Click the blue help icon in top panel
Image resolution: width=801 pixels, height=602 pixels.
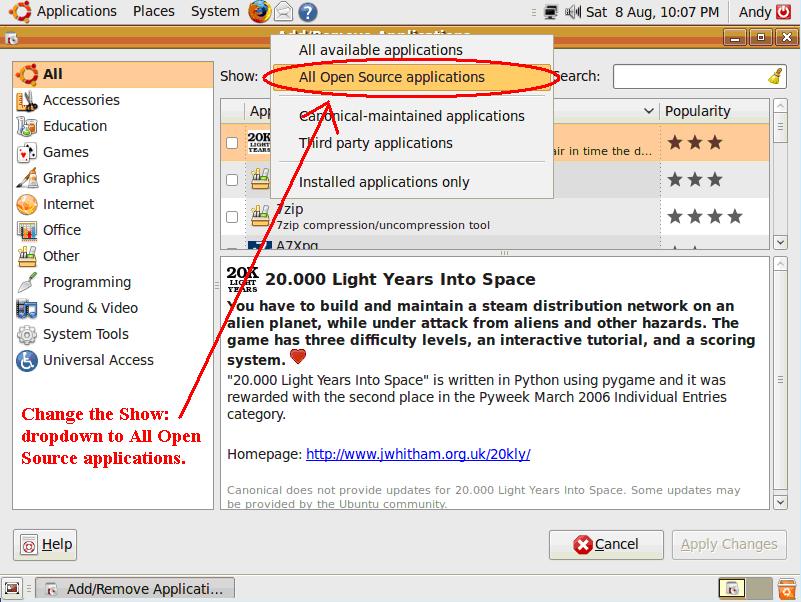308,12
